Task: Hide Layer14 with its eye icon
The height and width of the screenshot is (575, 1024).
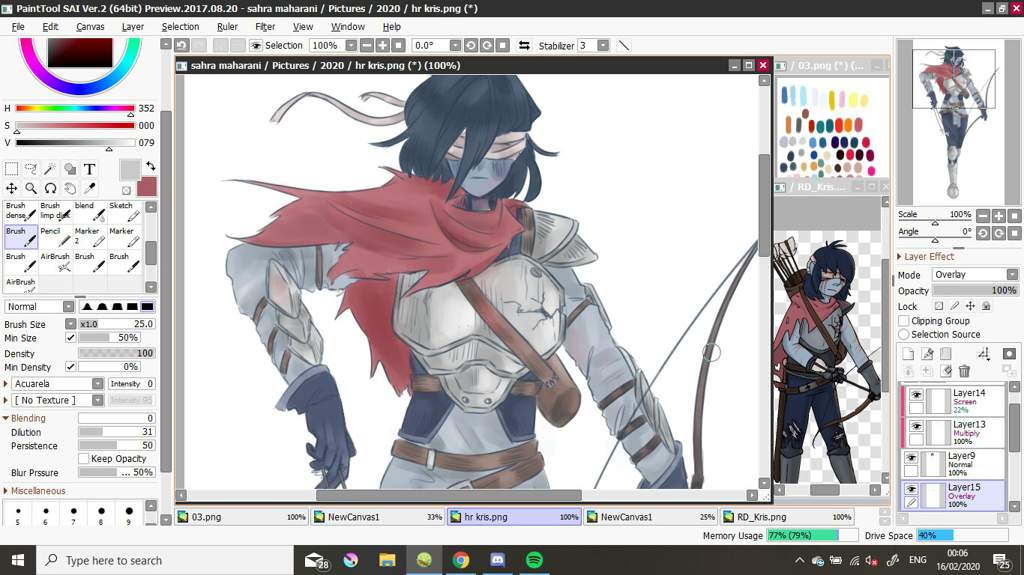Action: [916, 395]
